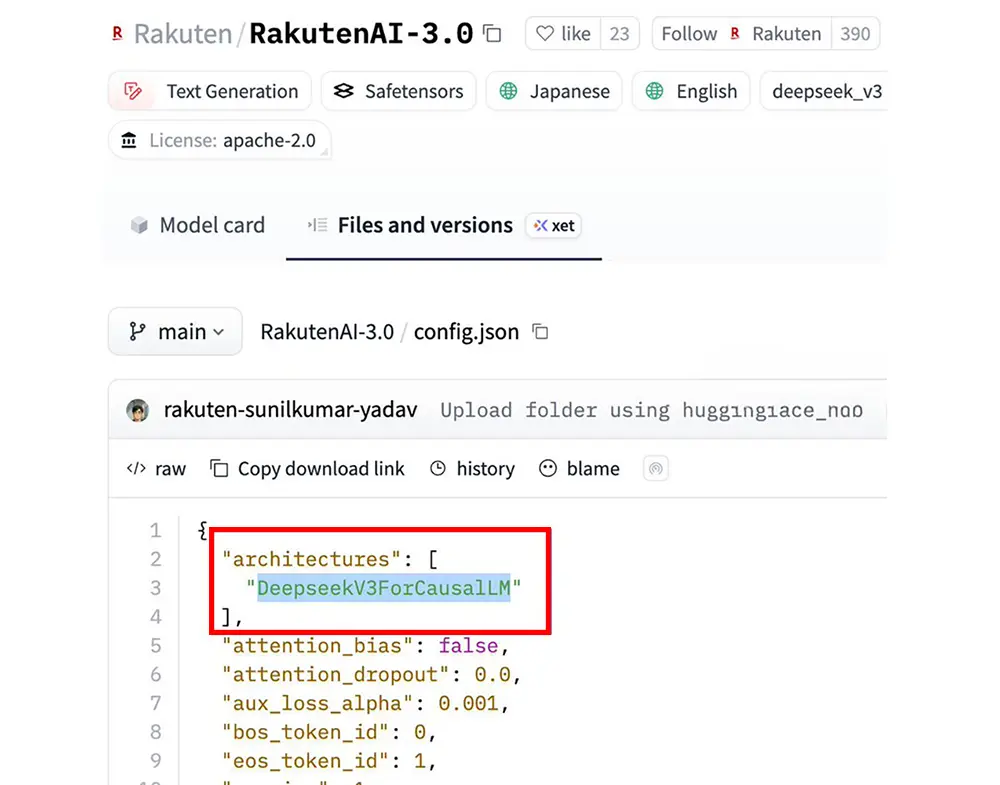
Task: Open the Rakuten follower count of 390
Action: (855, 34)
